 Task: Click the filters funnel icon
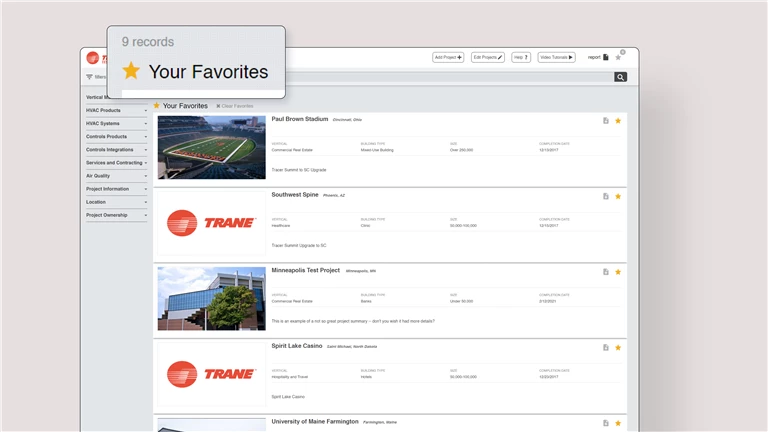(89, 77)
